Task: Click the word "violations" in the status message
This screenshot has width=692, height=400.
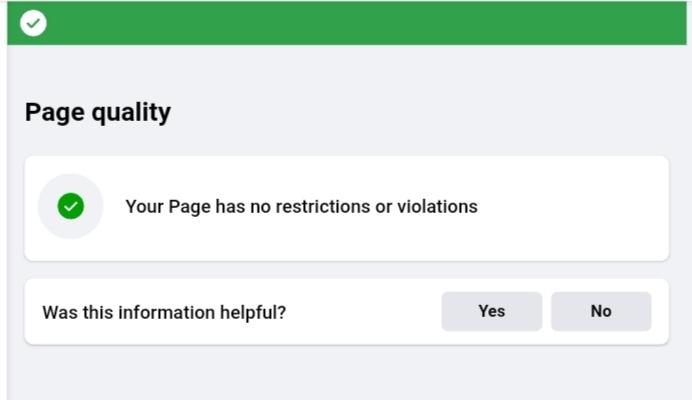Action: [437, 207]
